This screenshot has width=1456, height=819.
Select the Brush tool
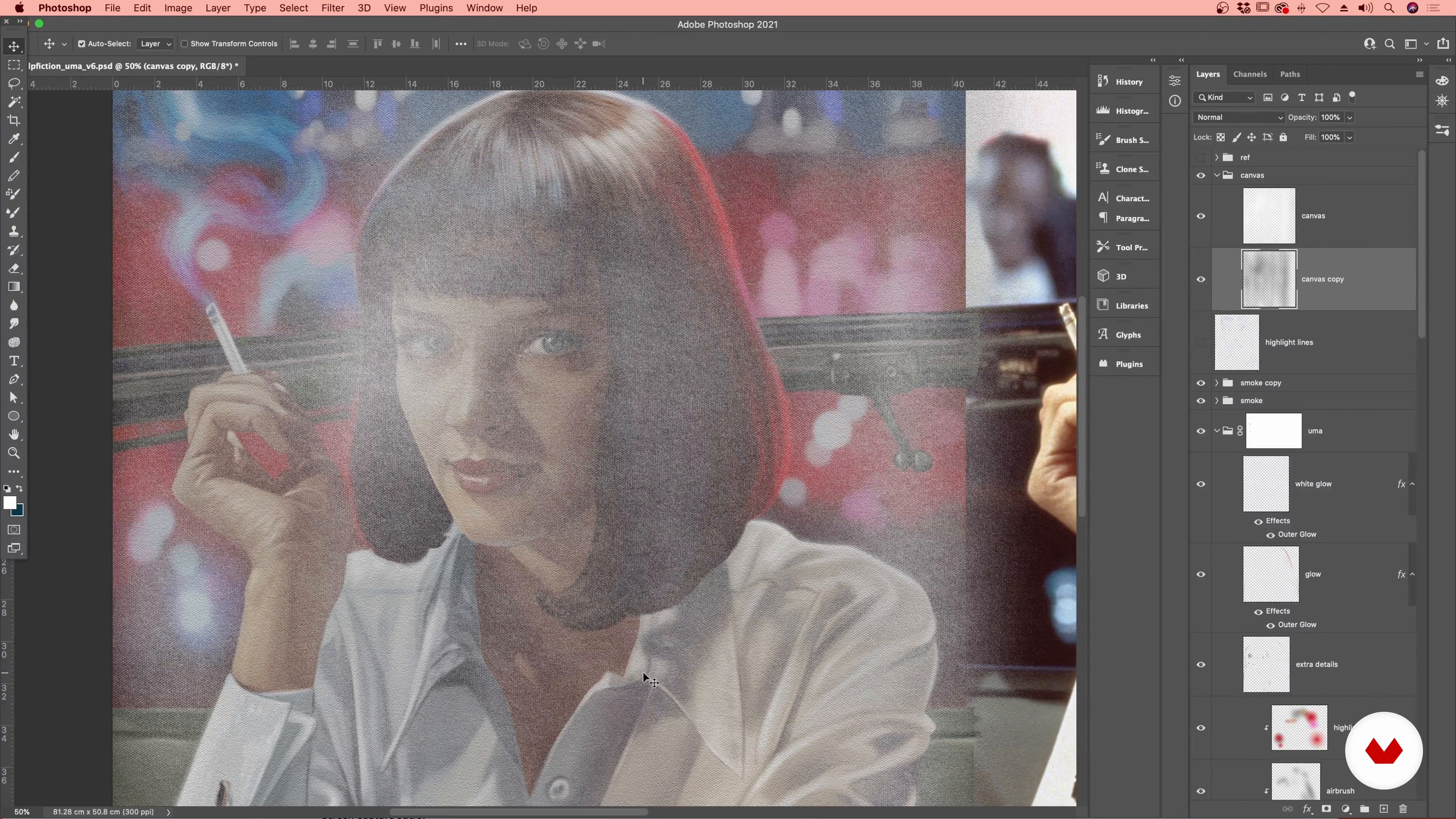[14, 157]
